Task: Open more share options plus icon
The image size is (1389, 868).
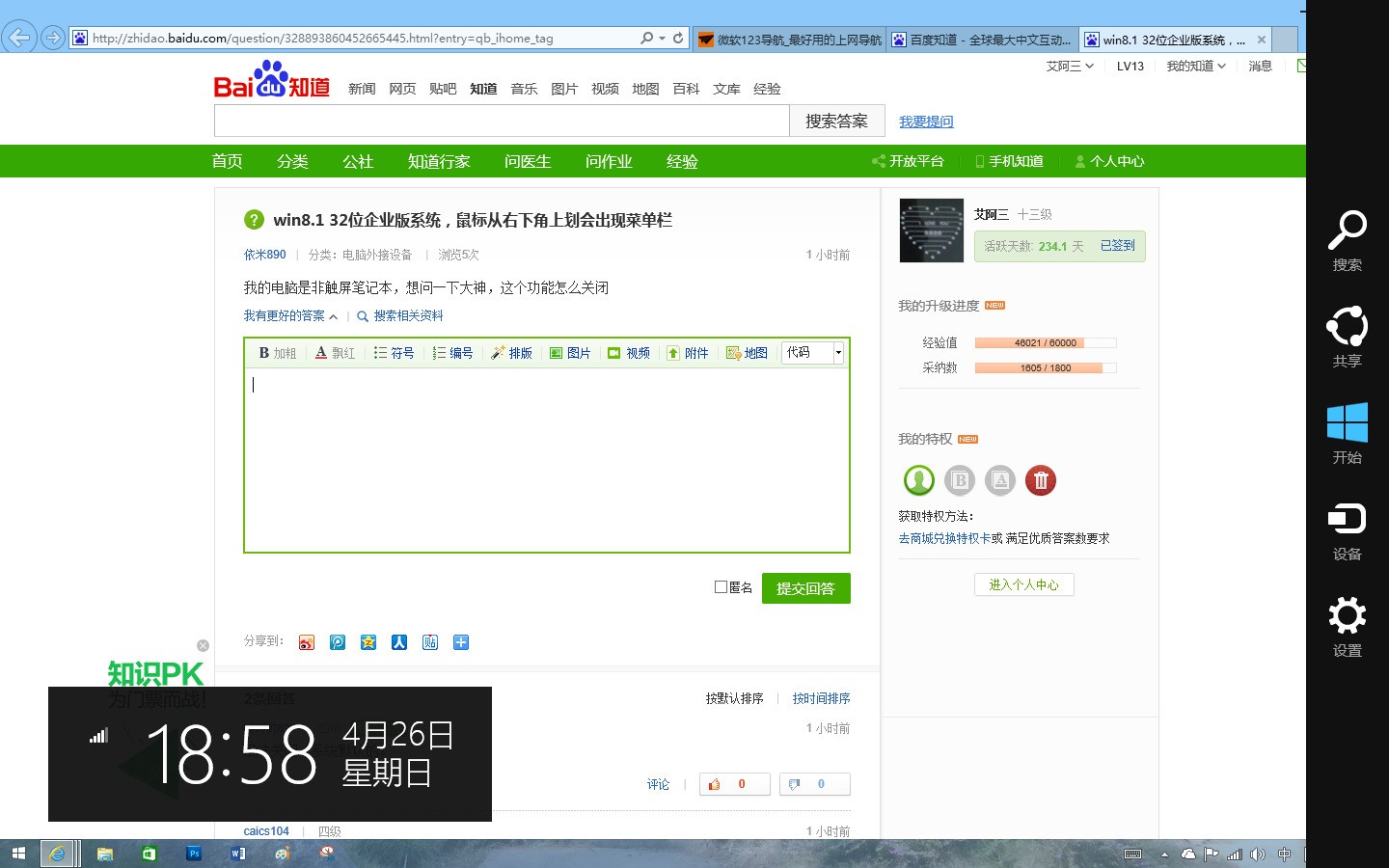Action: tap(461, 642)
